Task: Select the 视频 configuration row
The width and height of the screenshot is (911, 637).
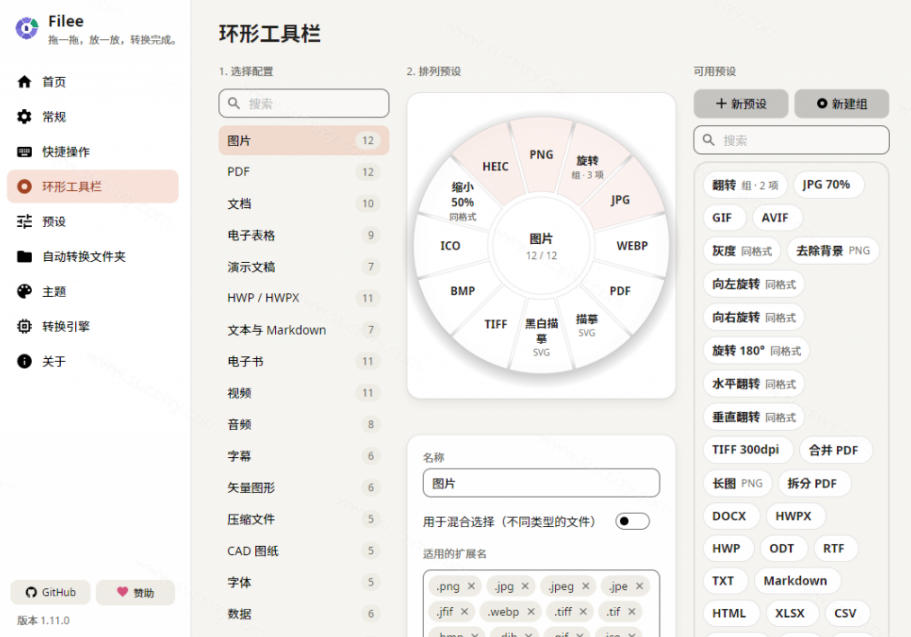Action: 304,393
